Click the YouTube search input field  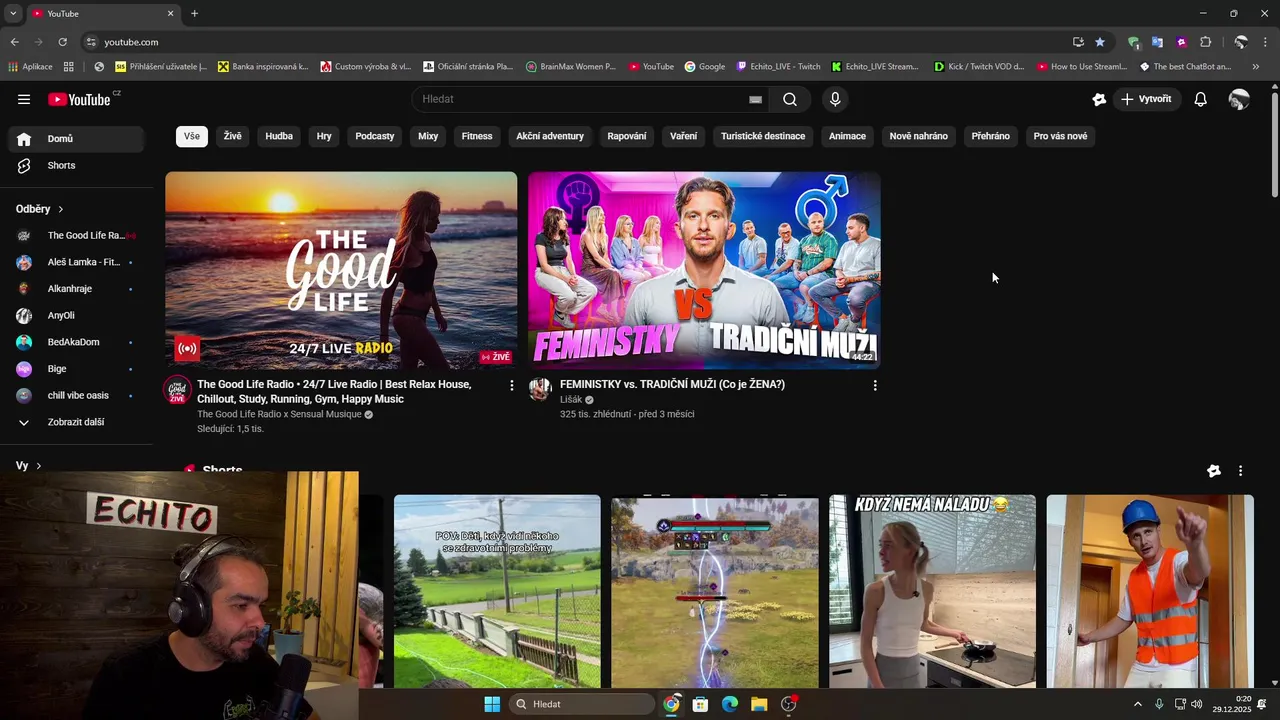(x=582, y=99)
